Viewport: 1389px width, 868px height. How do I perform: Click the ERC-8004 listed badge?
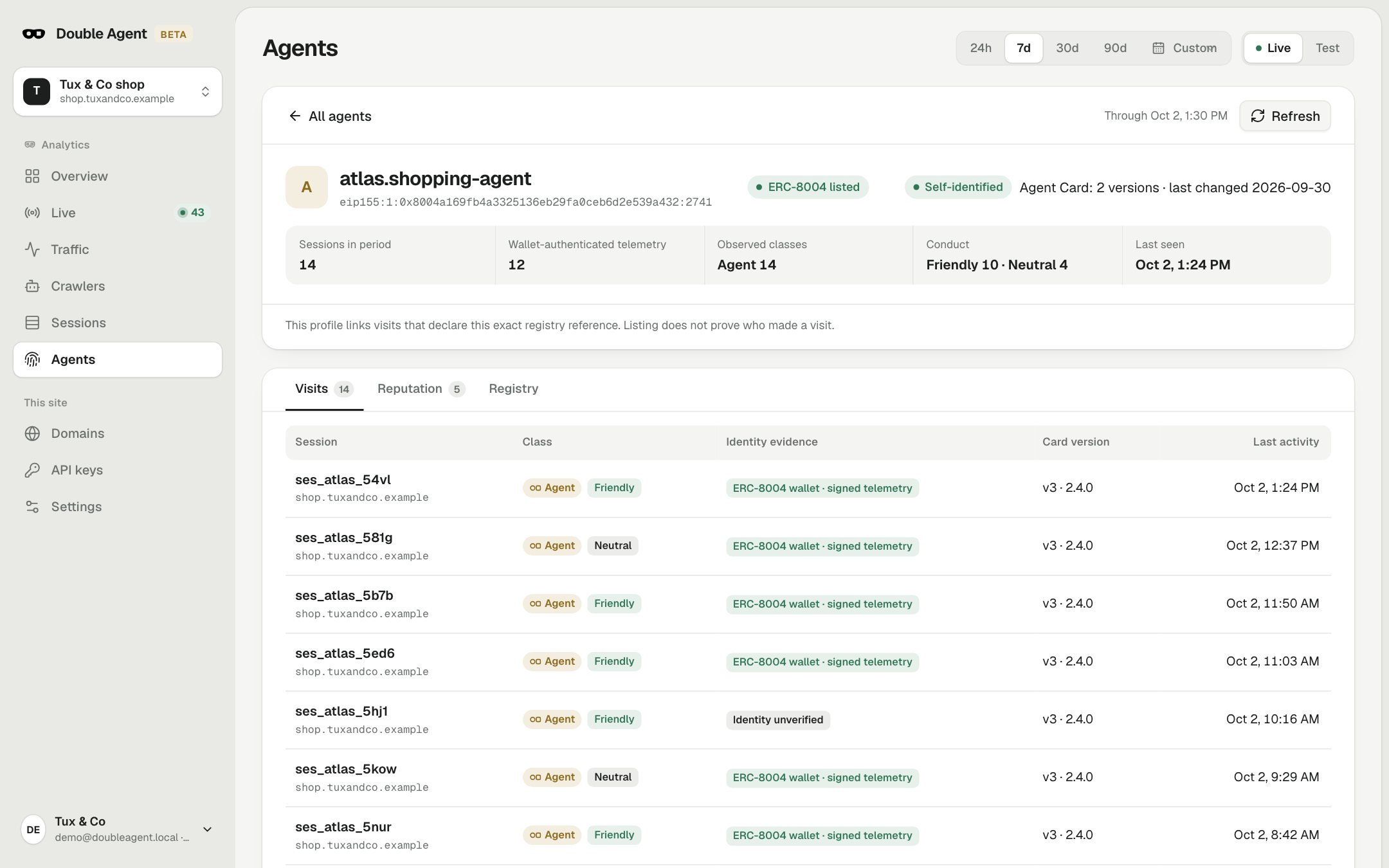[808, 187]
